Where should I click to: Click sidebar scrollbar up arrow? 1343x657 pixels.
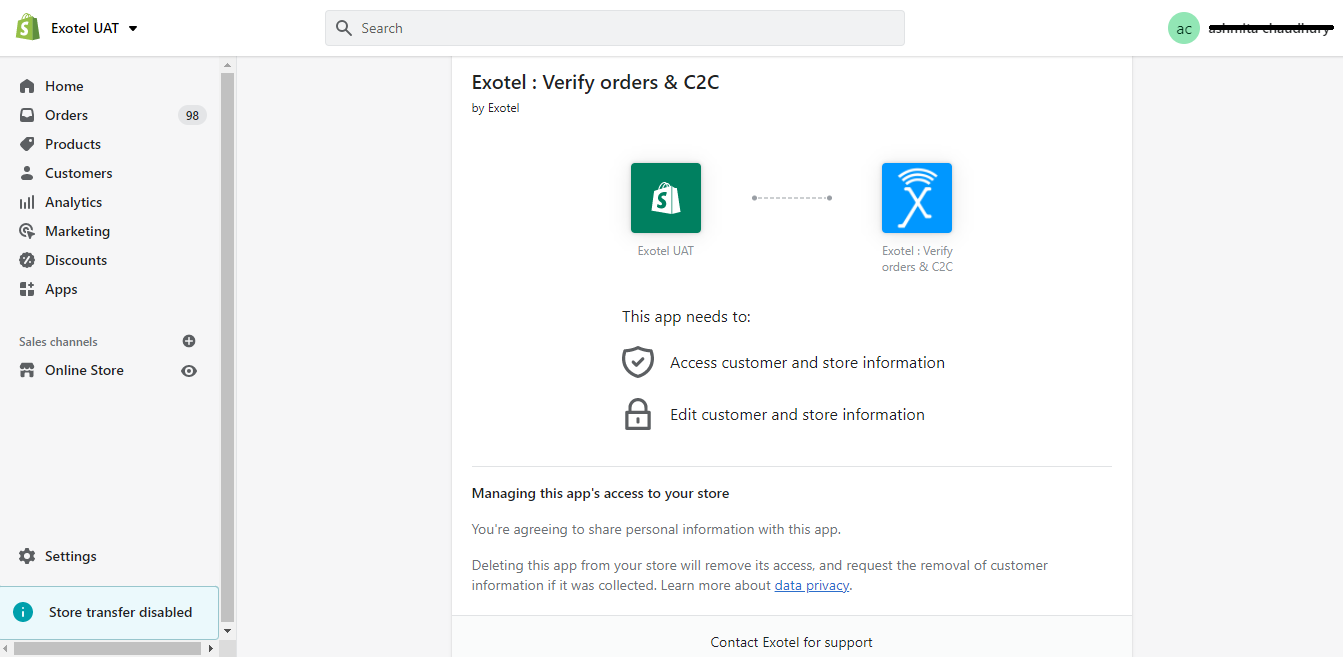pos(227,64)
